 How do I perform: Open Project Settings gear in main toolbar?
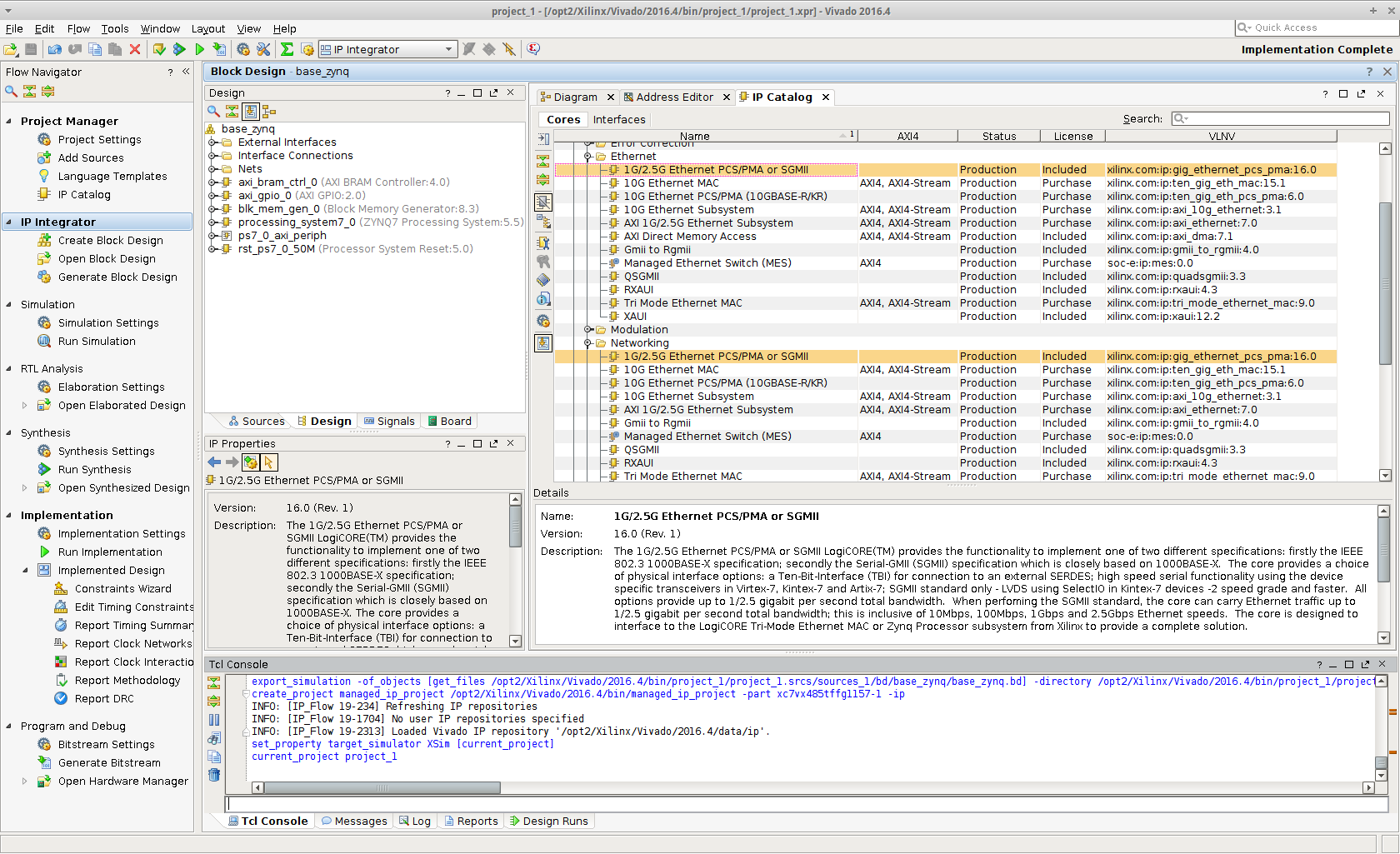tap(243, 49)
